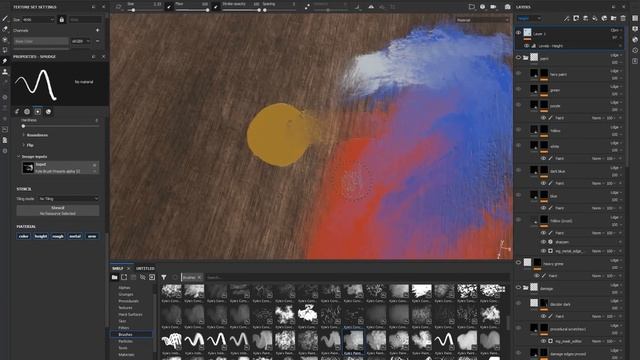Select the Polygon fill tool in left toolbar
Image resolution: width=640 pixels, height=360 pixels.
coord(5,50)
